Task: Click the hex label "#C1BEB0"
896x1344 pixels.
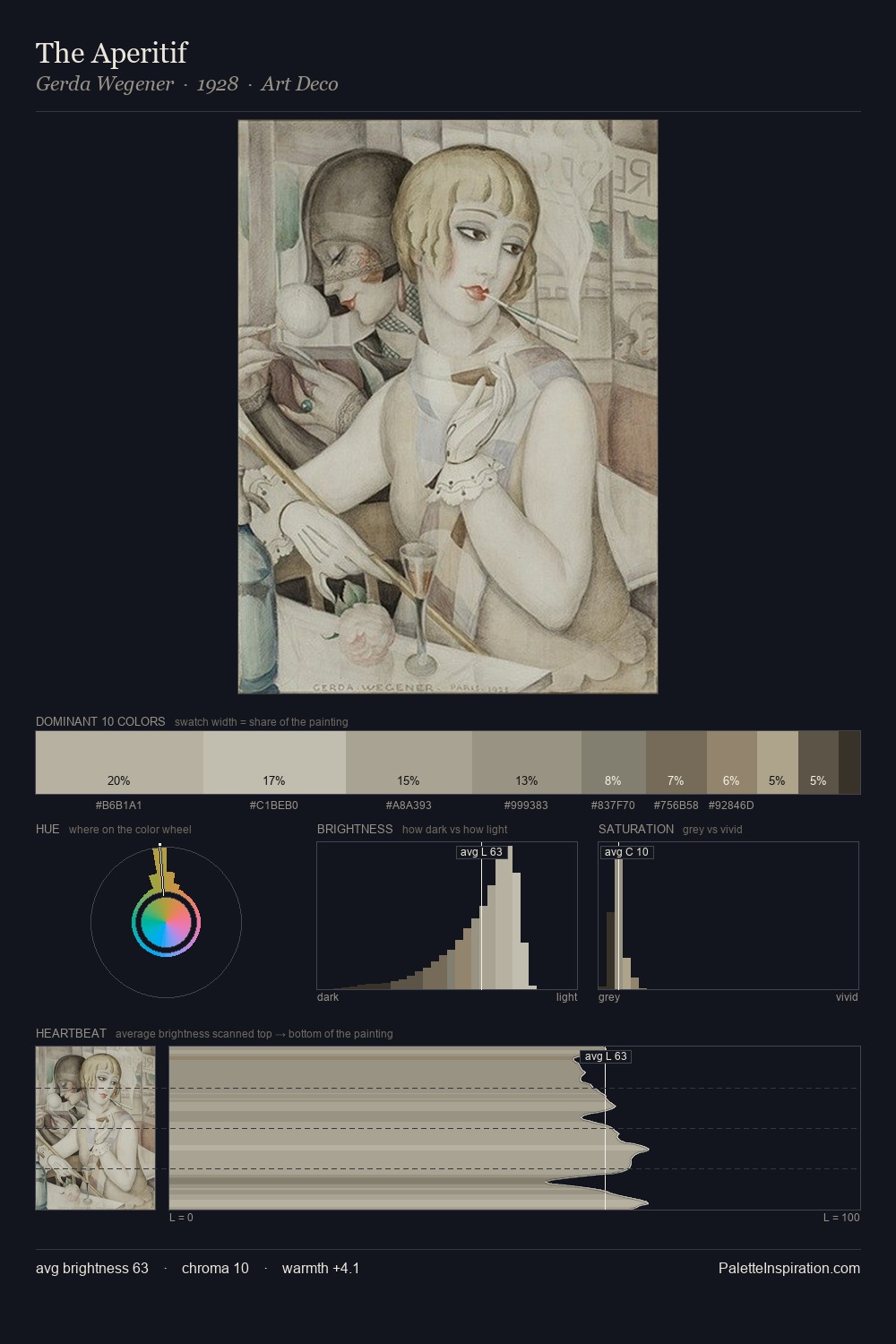Action: click(x=274, y=805)
